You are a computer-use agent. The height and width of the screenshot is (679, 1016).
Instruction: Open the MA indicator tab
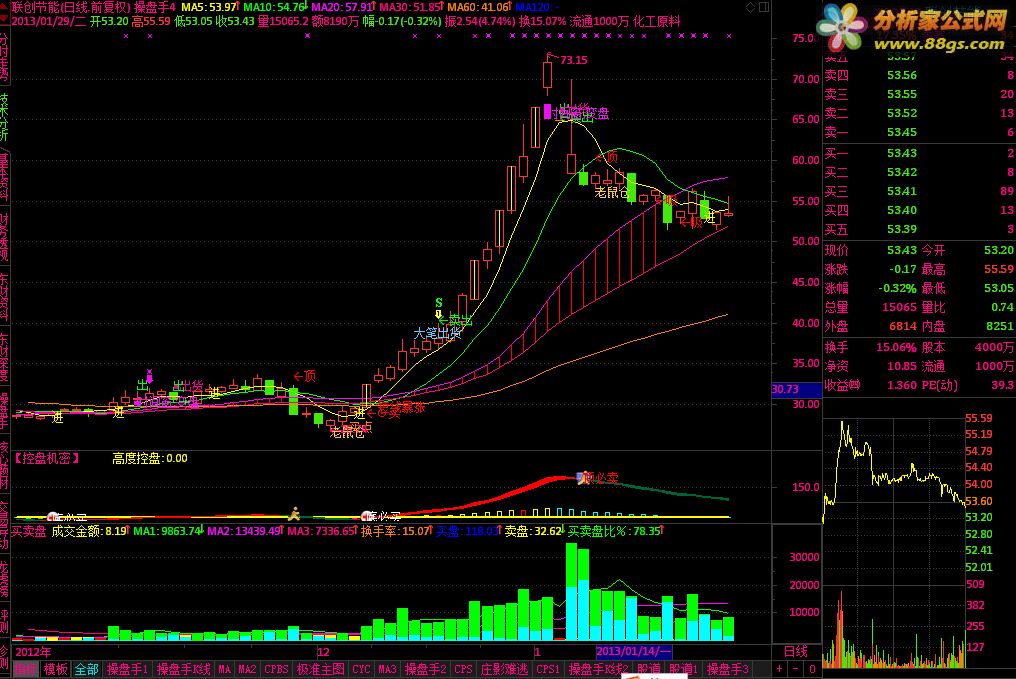point(224,669)
